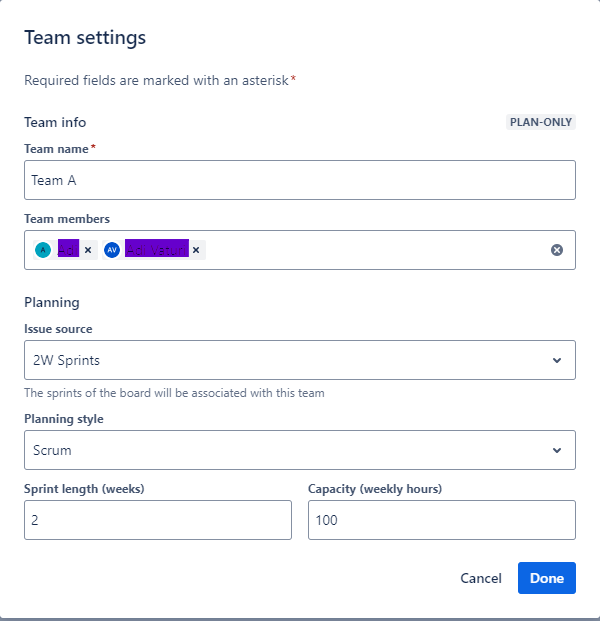The image size is (600, 621).
Task: Click the Issue source label
Action: point(58,329)
